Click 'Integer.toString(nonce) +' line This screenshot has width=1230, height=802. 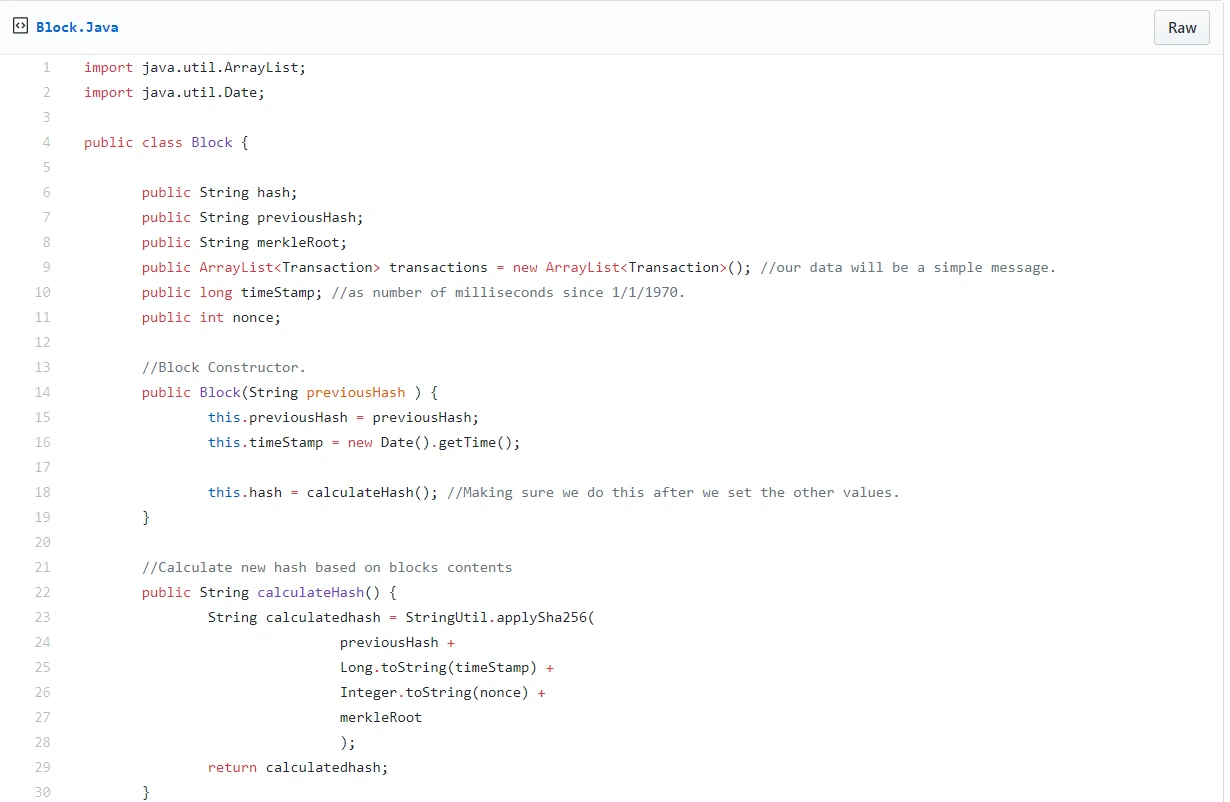(443, 693)
